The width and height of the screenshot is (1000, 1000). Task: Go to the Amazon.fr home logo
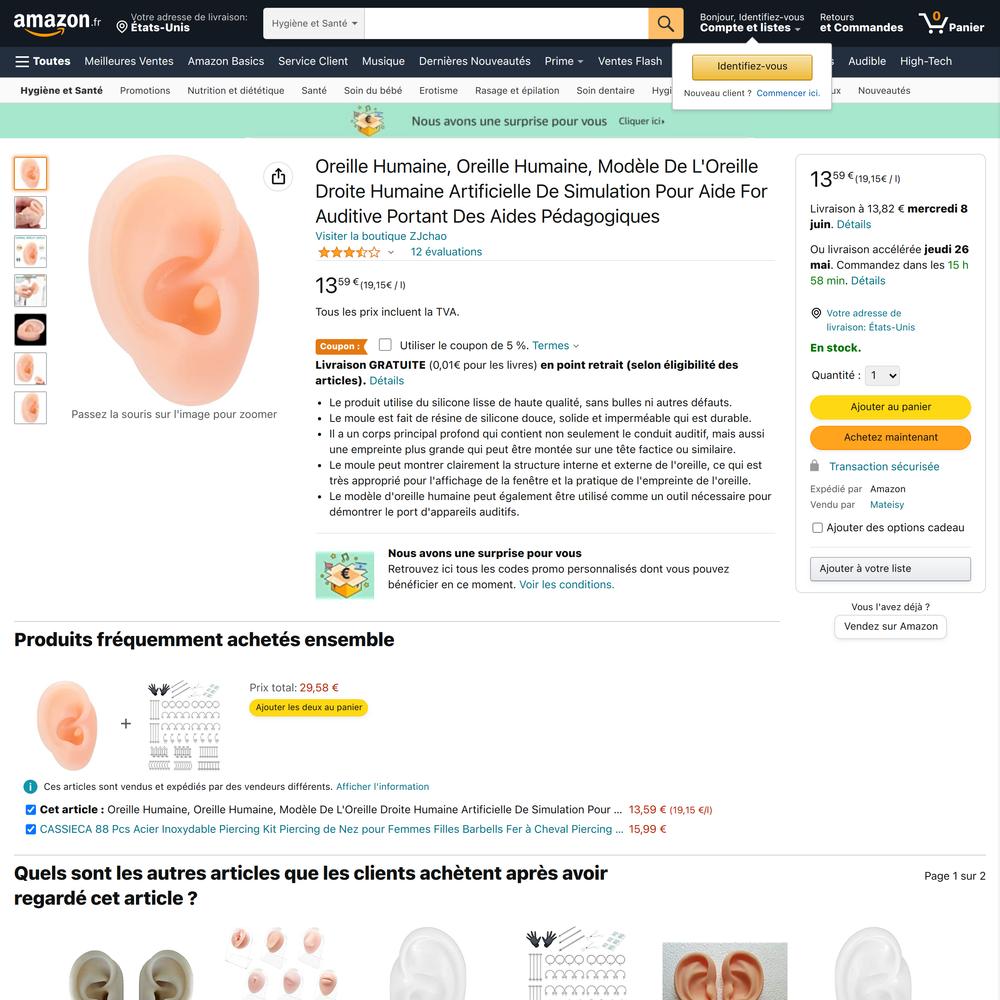point(57,23)
